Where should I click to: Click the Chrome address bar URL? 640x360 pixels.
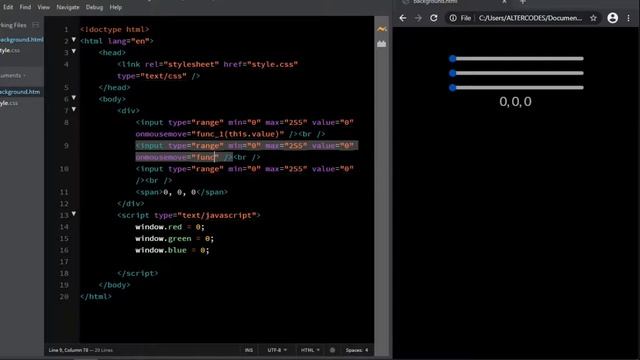pos(531,18)
